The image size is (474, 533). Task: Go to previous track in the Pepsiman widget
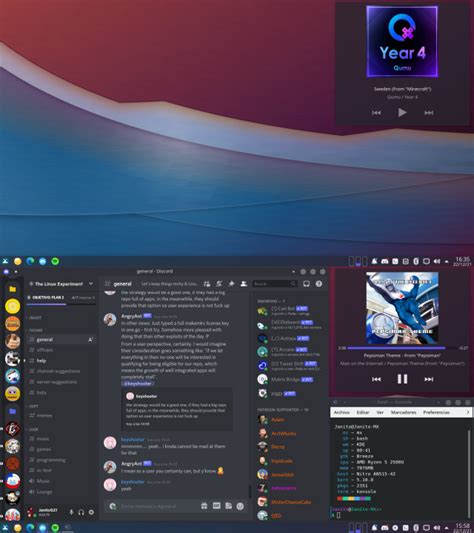376,379
